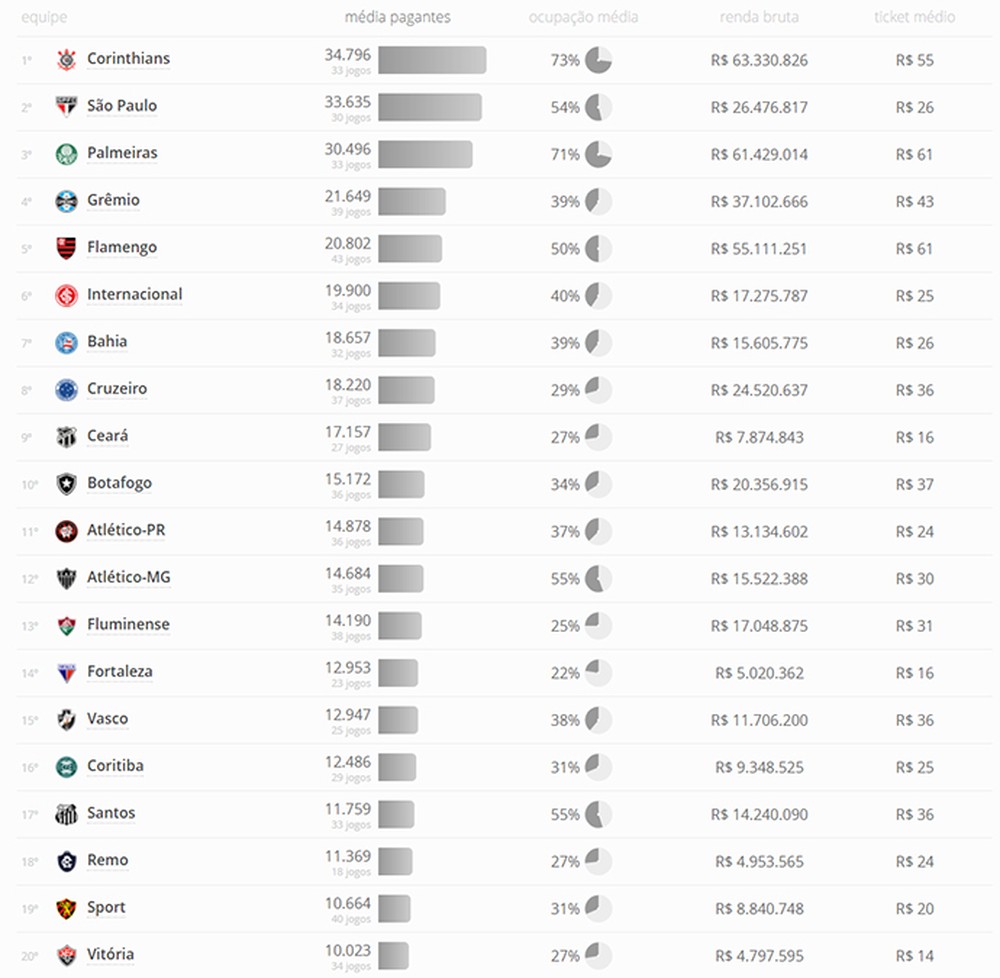Click the São Paulo club crest
The width and height of the screenshot is (1000, 978).
point(66,107)
